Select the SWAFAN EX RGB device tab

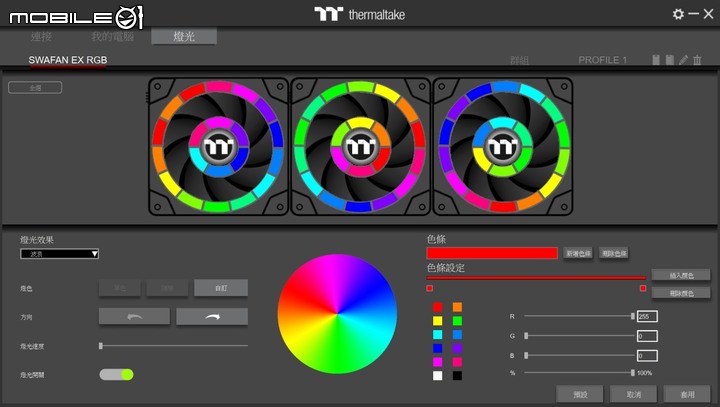pos(68,60)
